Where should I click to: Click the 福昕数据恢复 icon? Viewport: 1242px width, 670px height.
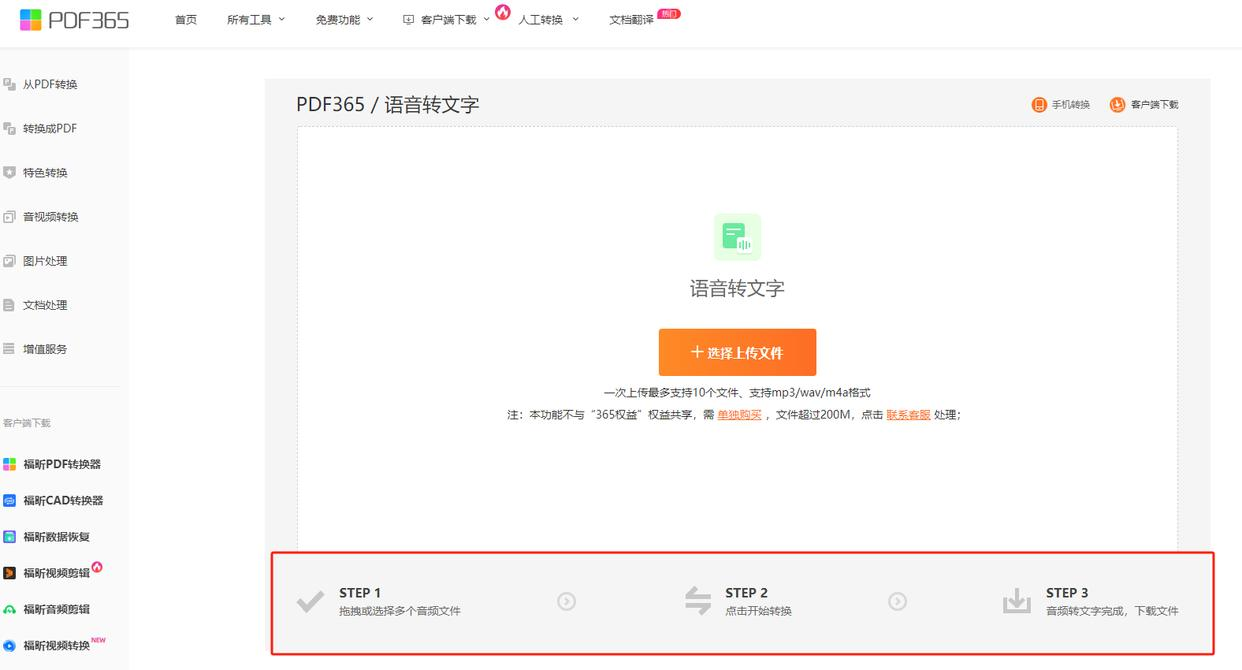click(10, 537)
